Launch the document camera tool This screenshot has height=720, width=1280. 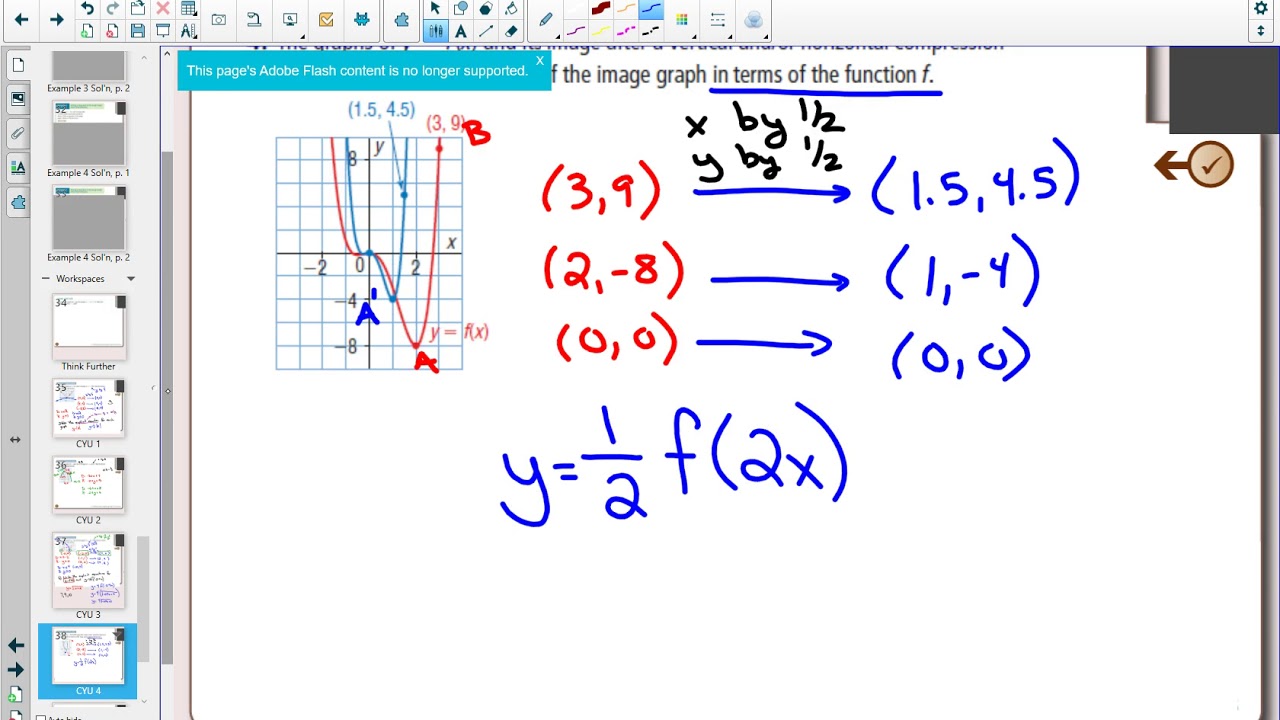click(x=254, y=20)
